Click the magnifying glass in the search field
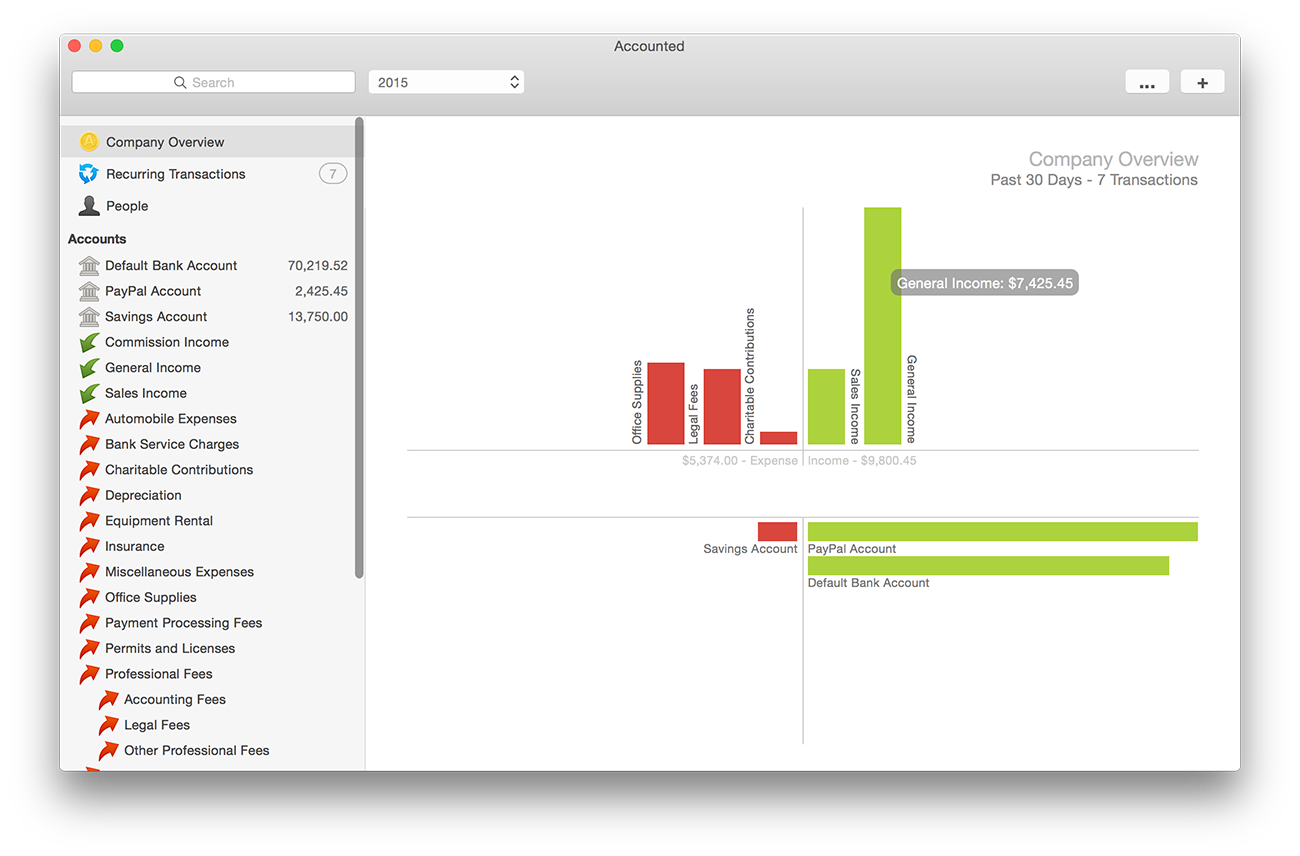Image resolution: width=1300 pixels, height=856 pixels. click(180, 83)
